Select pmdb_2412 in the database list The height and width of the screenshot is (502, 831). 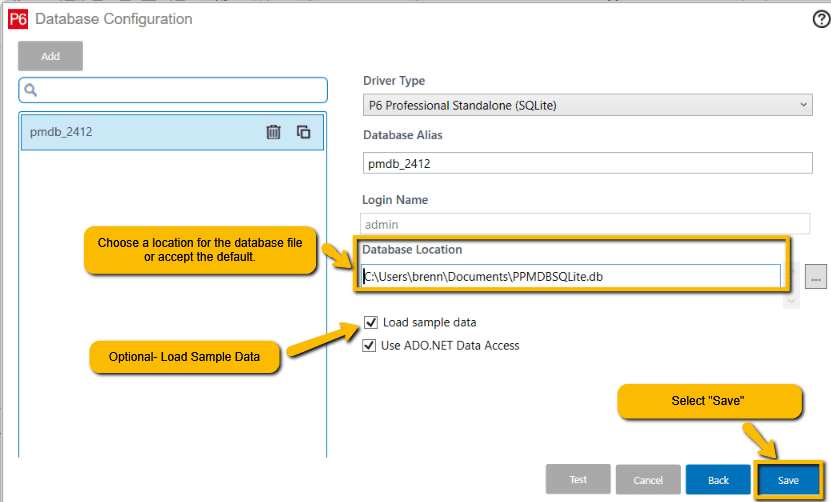[x=130, y=132]
